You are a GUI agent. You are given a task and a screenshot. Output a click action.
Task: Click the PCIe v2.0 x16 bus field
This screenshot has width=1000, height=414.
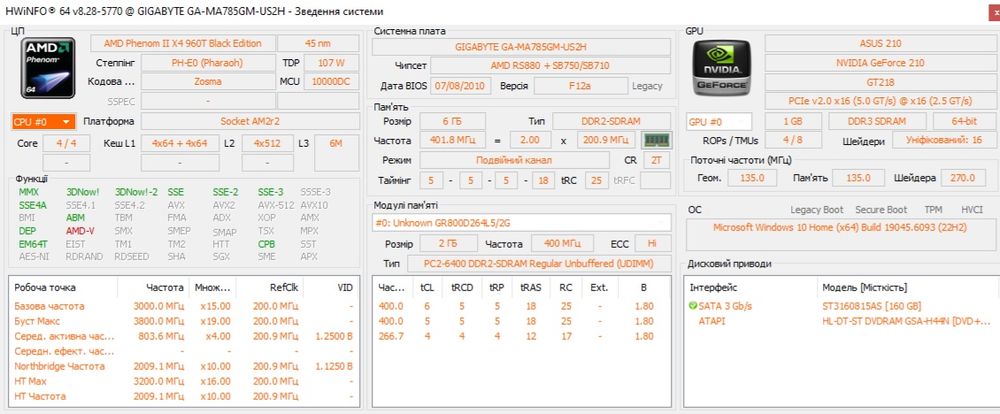tap(880, 101)
